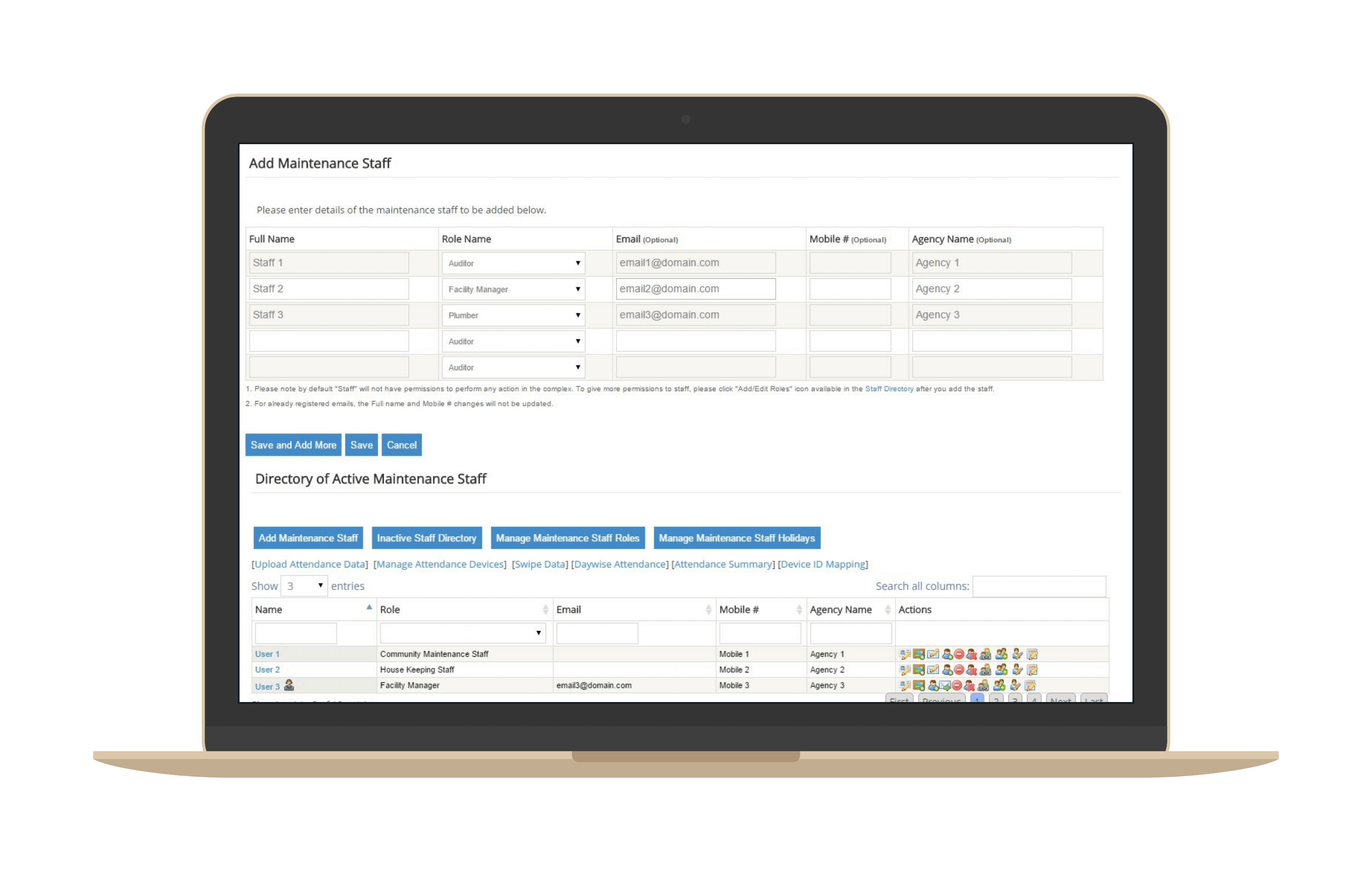Click red deactivate icon in User 2 row
Image resolution: width=1372 pixels, height=871 pixels.
(x=960, y=670)
